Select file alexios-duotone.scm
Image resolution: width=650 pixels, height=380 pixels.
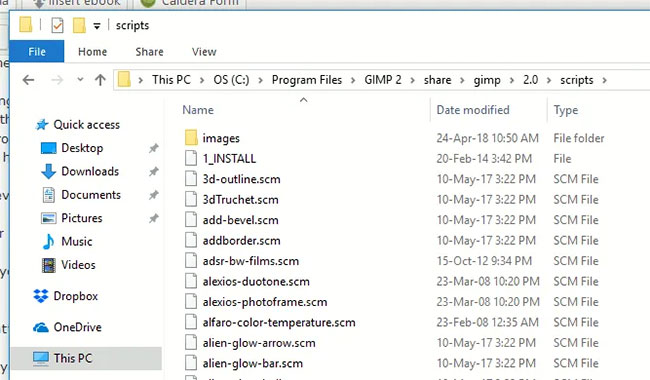256,282
